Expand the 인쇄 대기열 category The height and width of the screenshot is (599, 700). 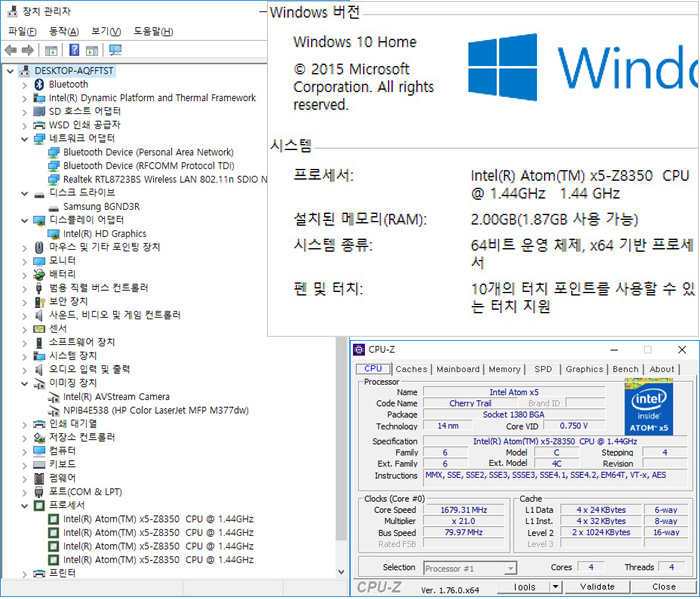[x=25, y=424]
